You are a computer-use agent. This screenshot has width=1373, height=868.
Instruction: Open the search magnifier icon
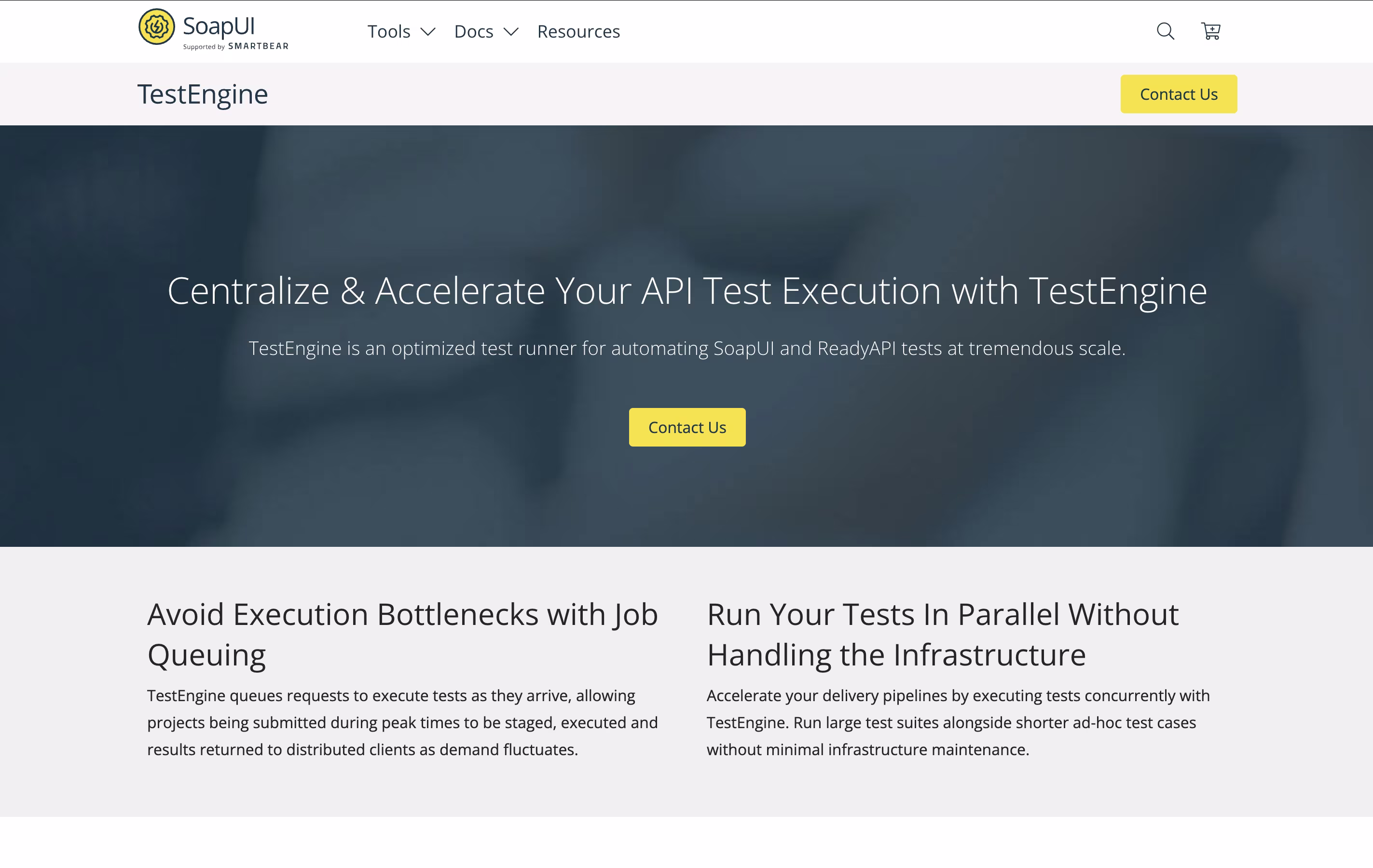tap(1165, 31)
